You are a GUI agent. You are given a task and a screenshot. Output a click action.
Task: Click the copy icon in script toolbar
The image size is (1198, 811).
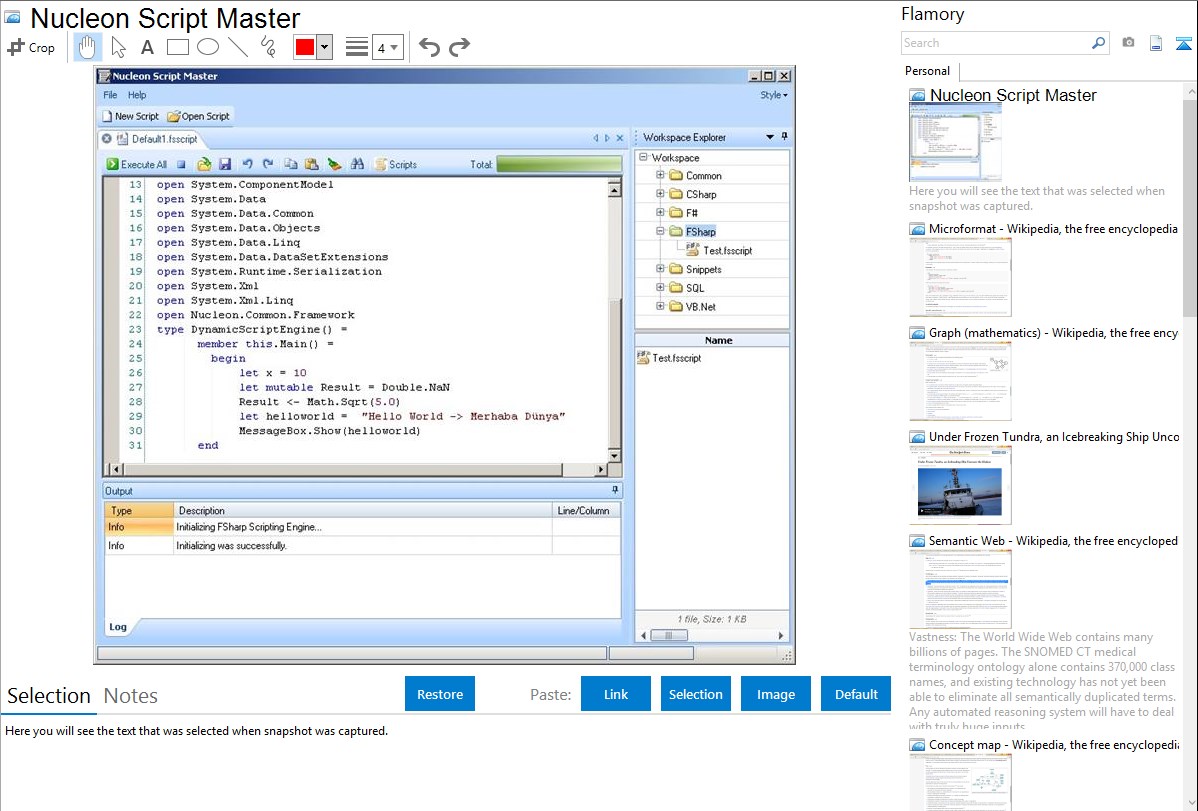[x=290, y=164]
